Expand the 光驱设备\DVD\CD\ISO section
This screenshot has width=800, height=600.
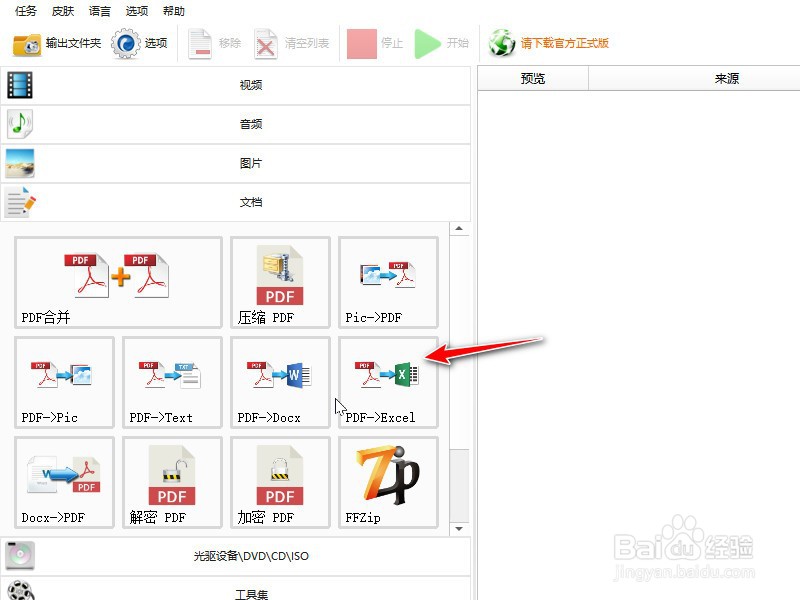[250, 558]
